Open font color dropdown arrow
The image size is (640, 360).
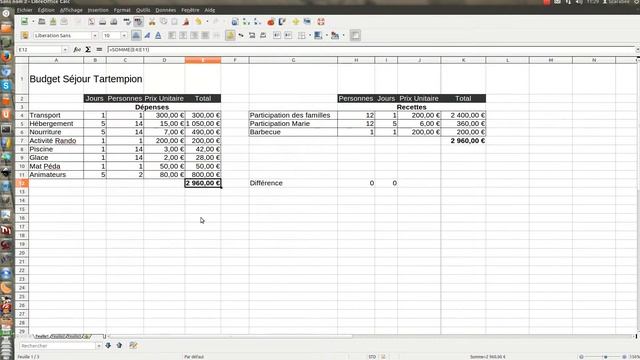[x=343, y=36]
